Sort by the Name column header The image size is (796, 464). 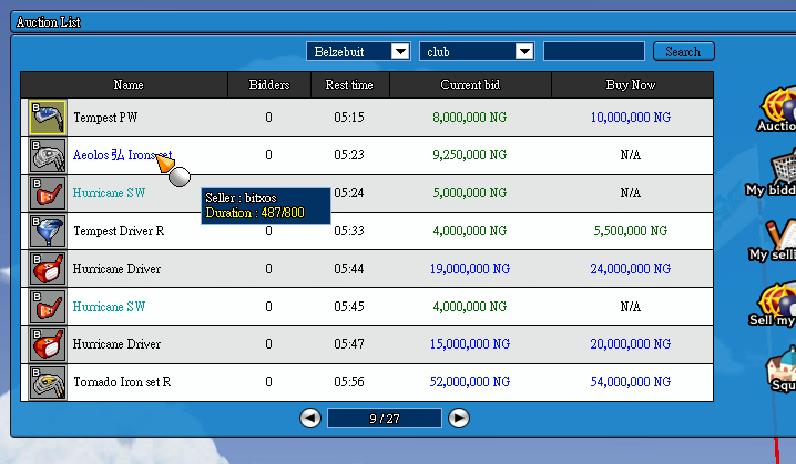coord(128,85)
